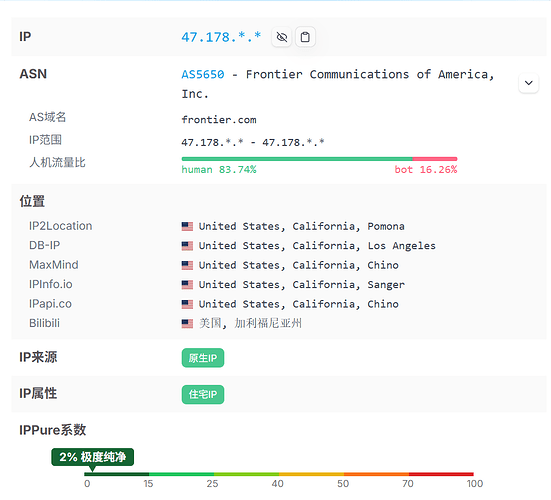
Task: Copy IP address with clipboard icon
Action: tap(305, 37)
